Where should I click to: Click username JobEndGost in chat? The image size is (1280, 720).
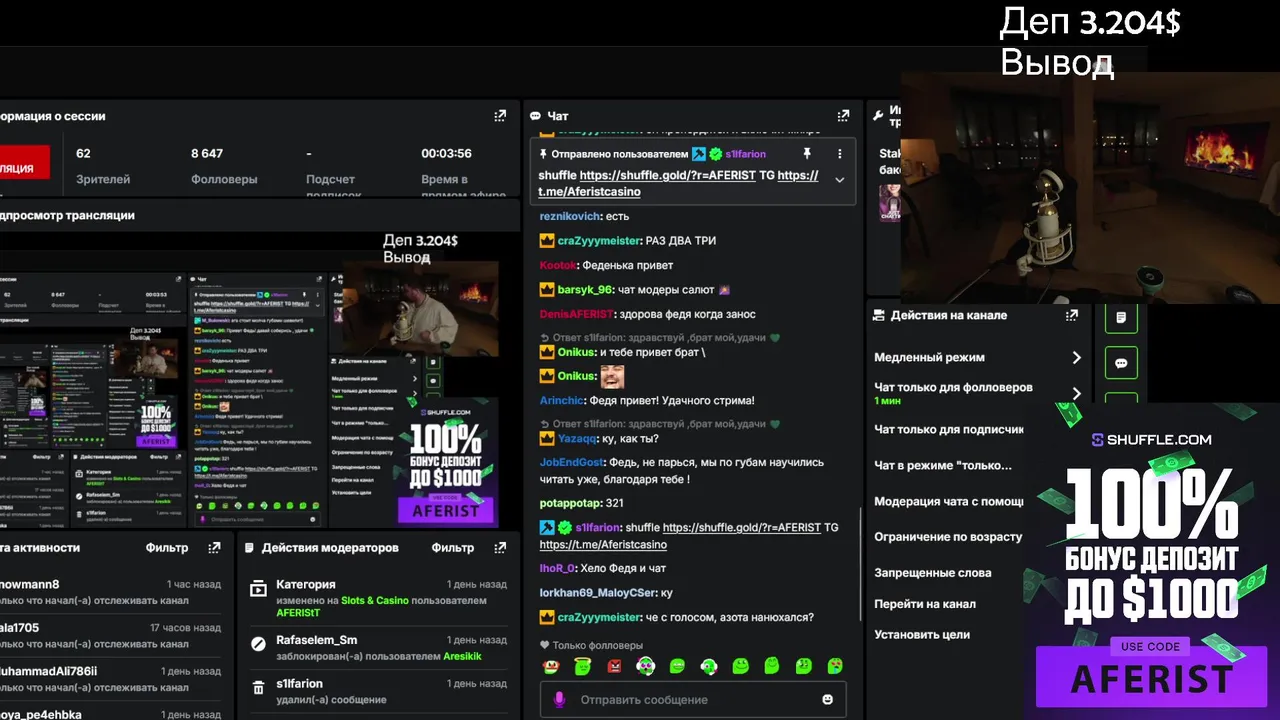(572, 463)
